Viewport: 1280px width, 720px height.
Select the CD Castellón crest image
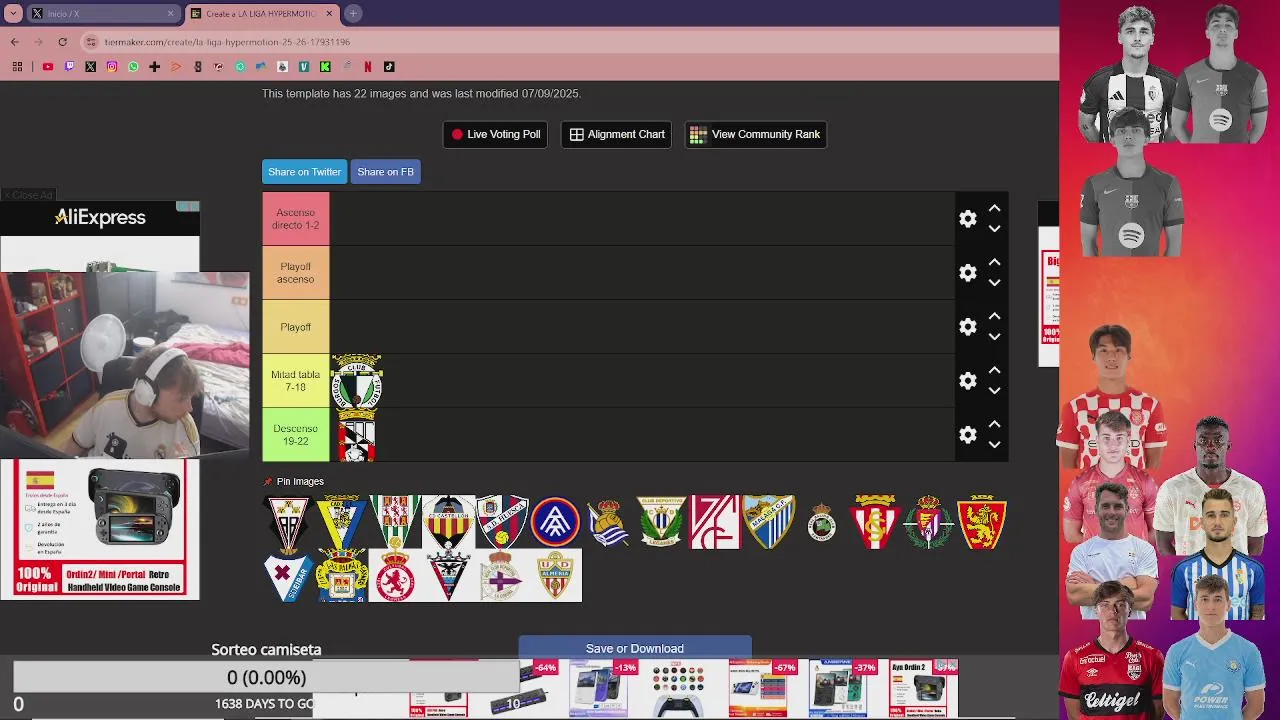(448, 522)
